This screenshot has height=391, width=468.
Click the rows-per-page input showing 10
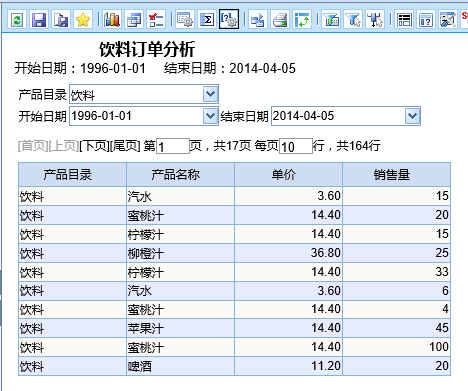[296, 146]
